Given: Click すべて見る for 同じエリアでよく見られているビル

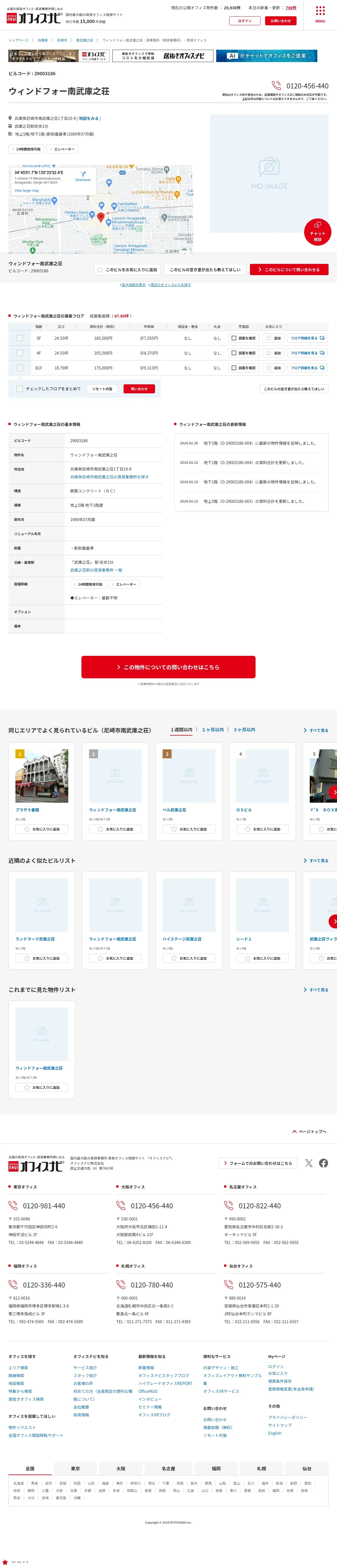Looking at the screenshot, I should pos(316,731).
